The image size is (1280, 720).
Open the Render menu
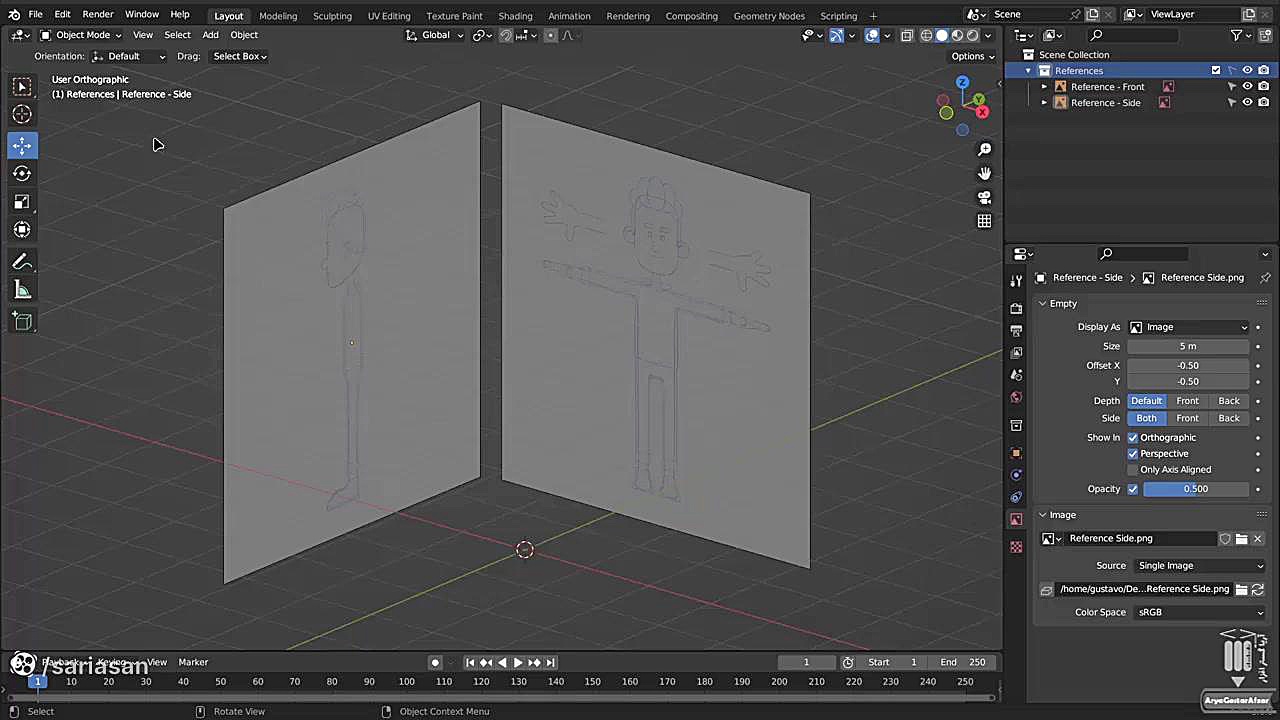(97, 15)
